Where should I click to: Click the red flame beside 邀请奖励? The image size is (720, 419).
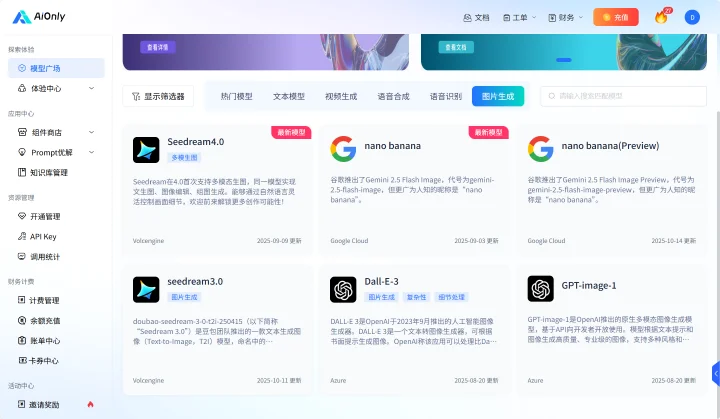pyautogui.click(x=90, y=404)
